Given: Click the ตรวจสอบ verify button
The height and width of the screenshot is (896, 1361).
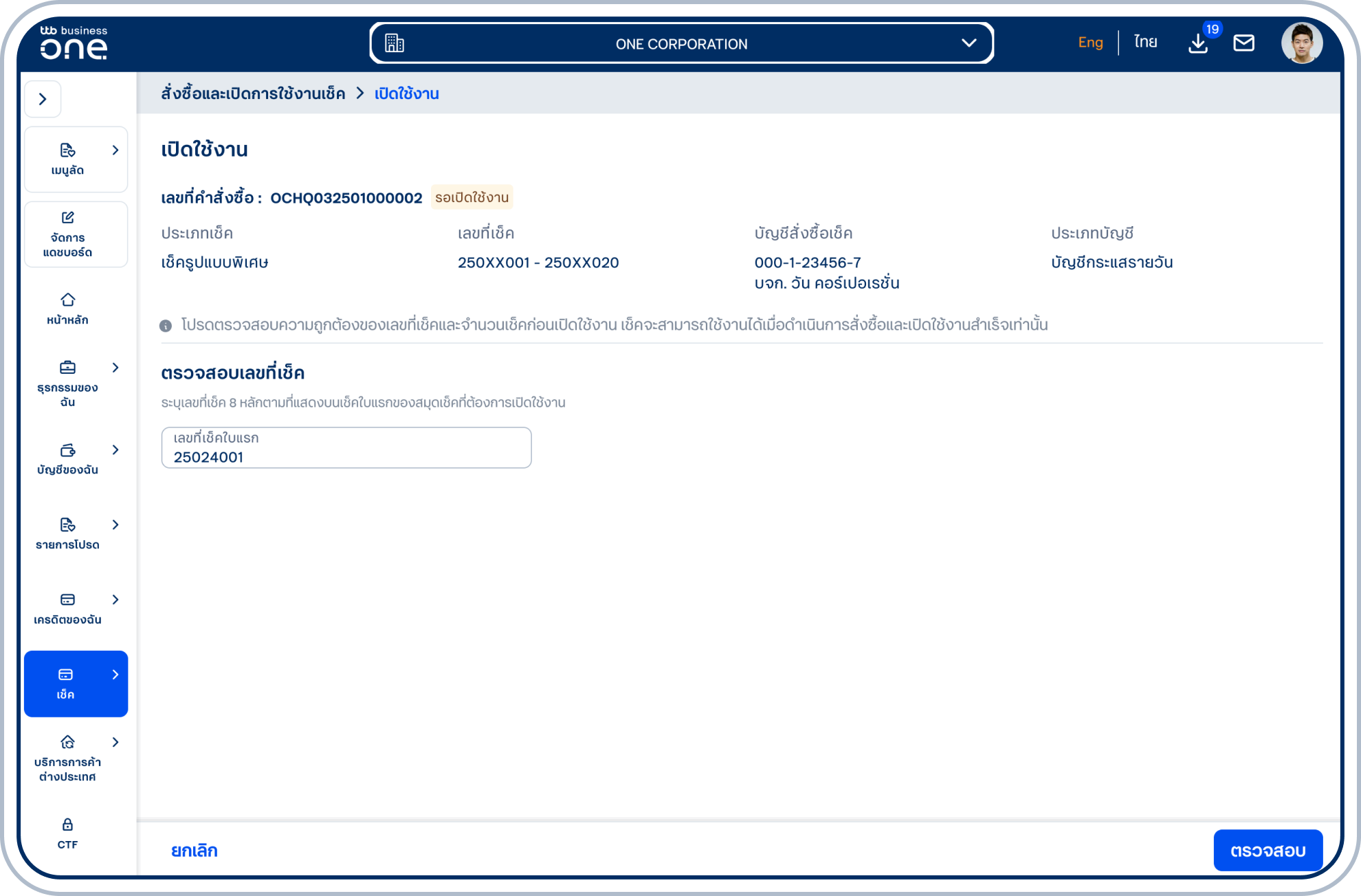Looking at the screenshot, I should (x=1268, y=851).
